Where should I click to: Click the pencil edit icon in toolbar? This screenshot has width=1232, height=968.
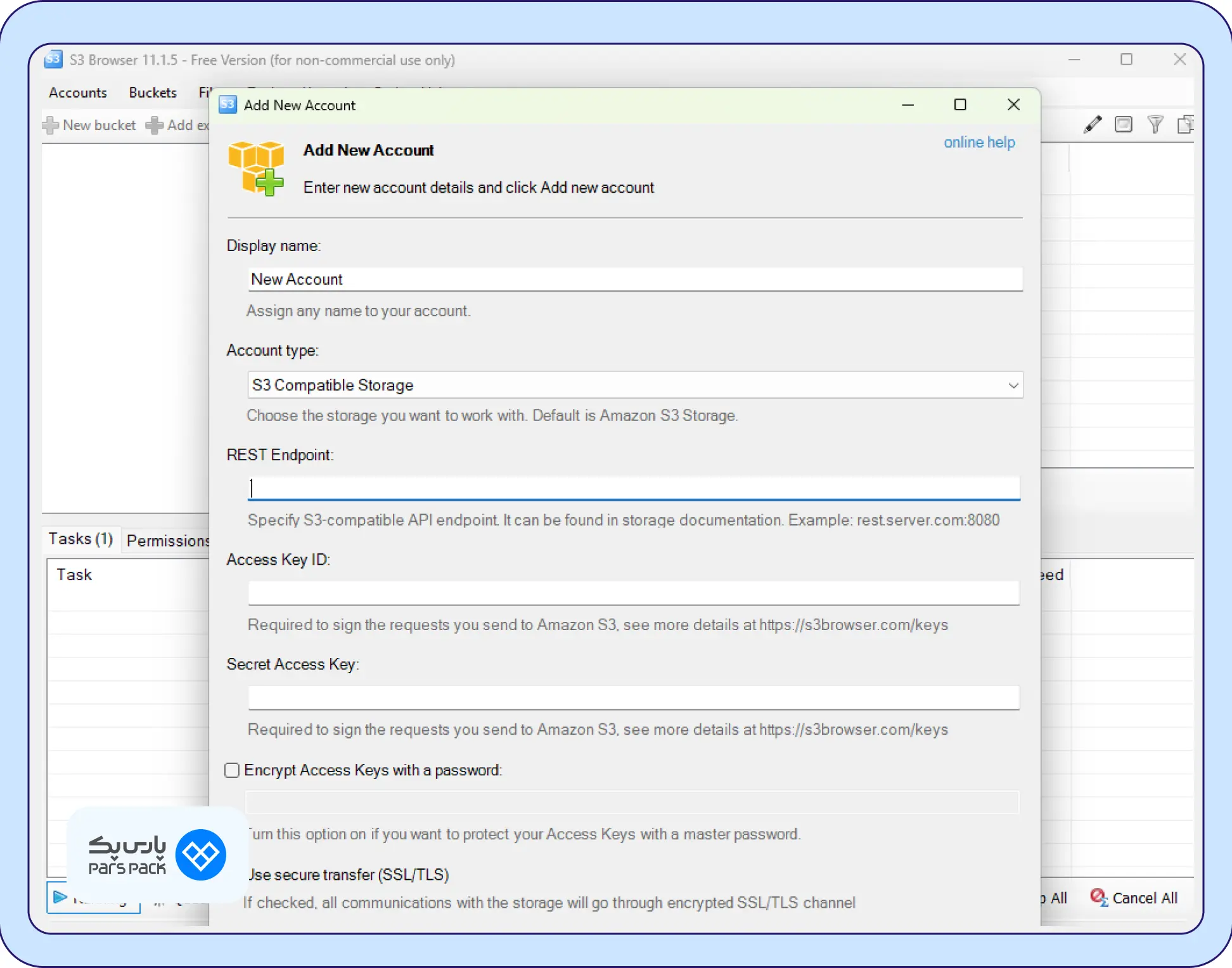click(x=1092, y=124)
